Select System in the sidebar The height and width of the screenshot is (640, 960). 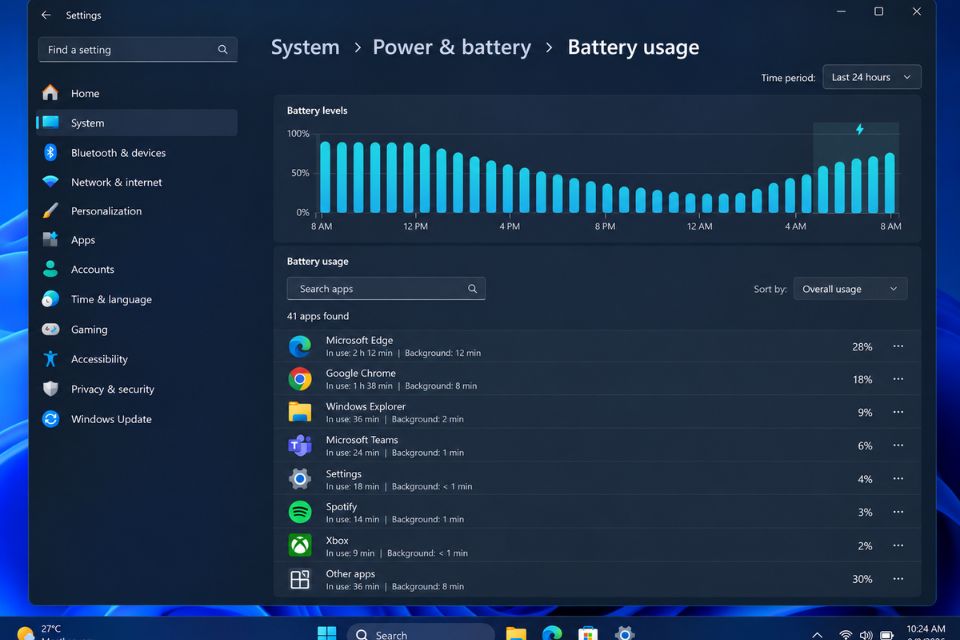pos(137,122)
